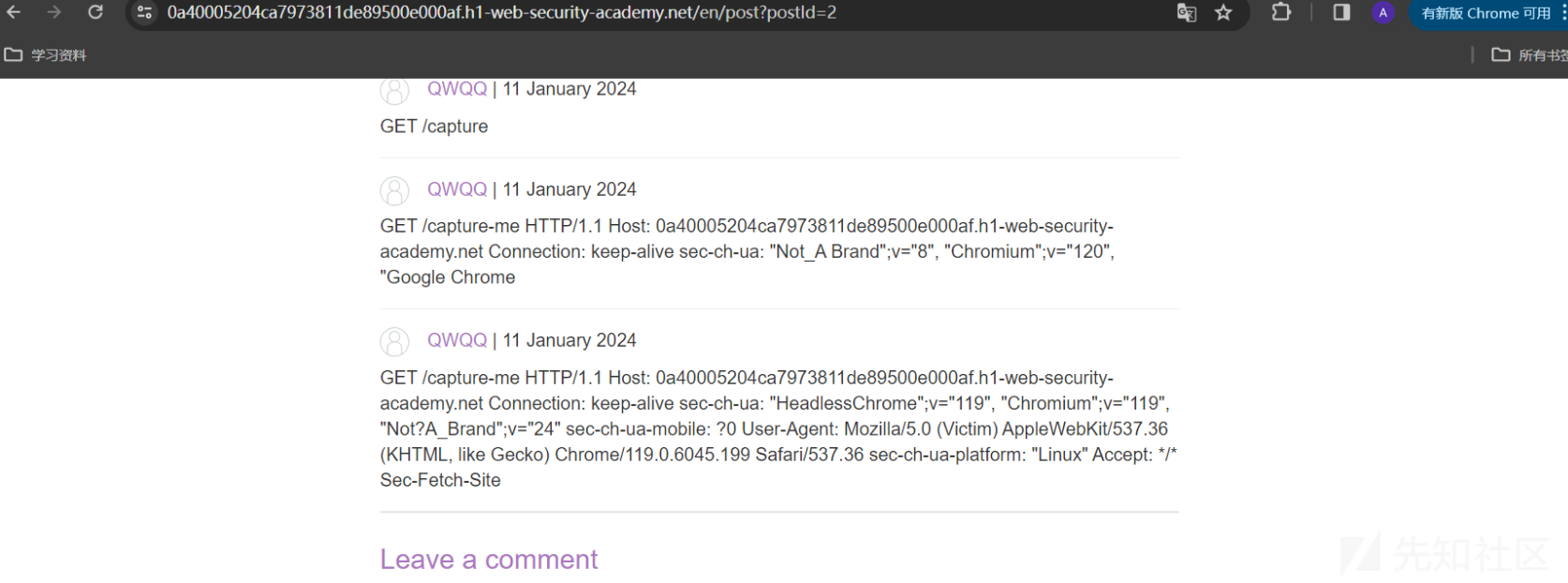Image resolution: width=1568 pixels, height=583 pixels.
Task: Open the 学习资料 bookmarks folder
Action: tap(46, 54)
